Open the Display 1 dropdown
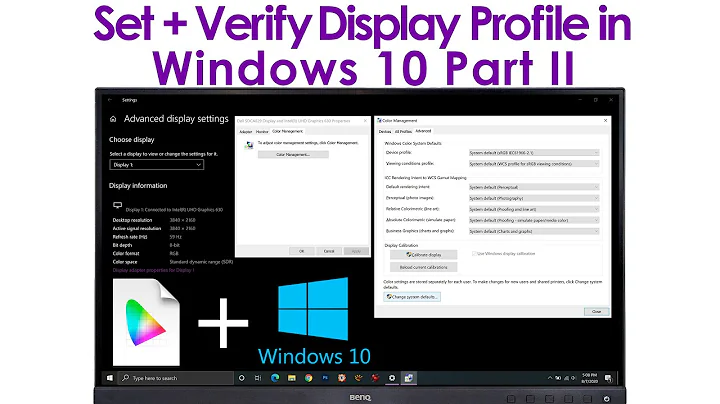The image size is (720, 404). point(157,165)
